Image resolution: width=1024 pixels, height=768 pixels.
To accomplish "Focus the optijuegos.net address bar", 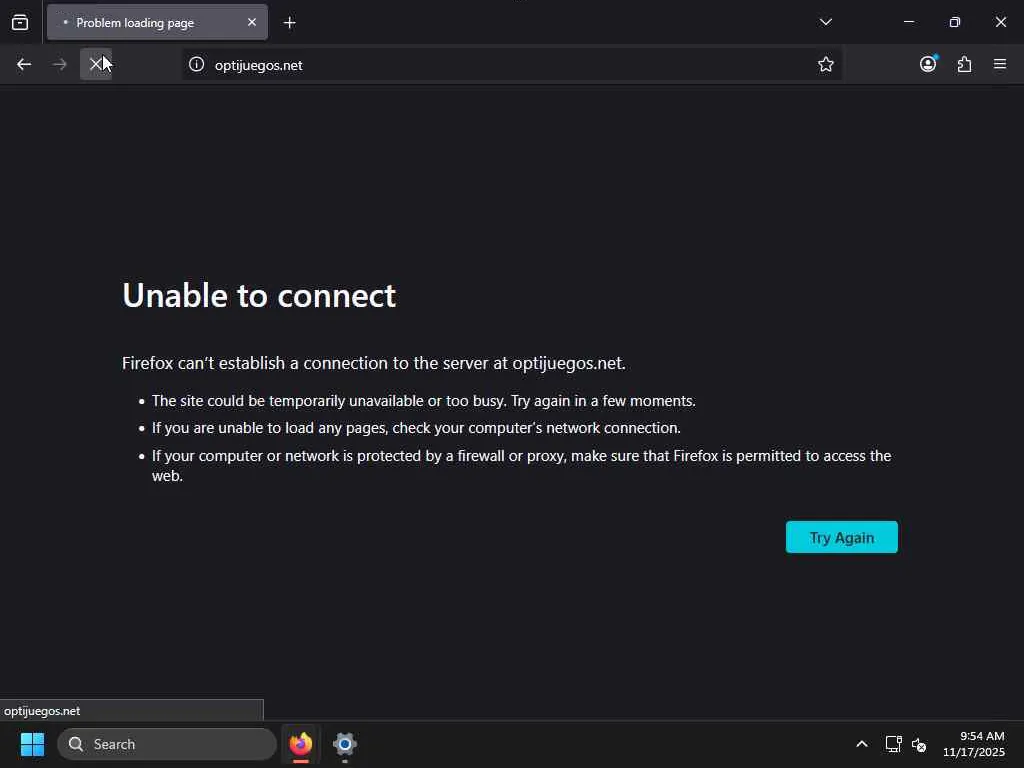I will click(x=511, y=65).
